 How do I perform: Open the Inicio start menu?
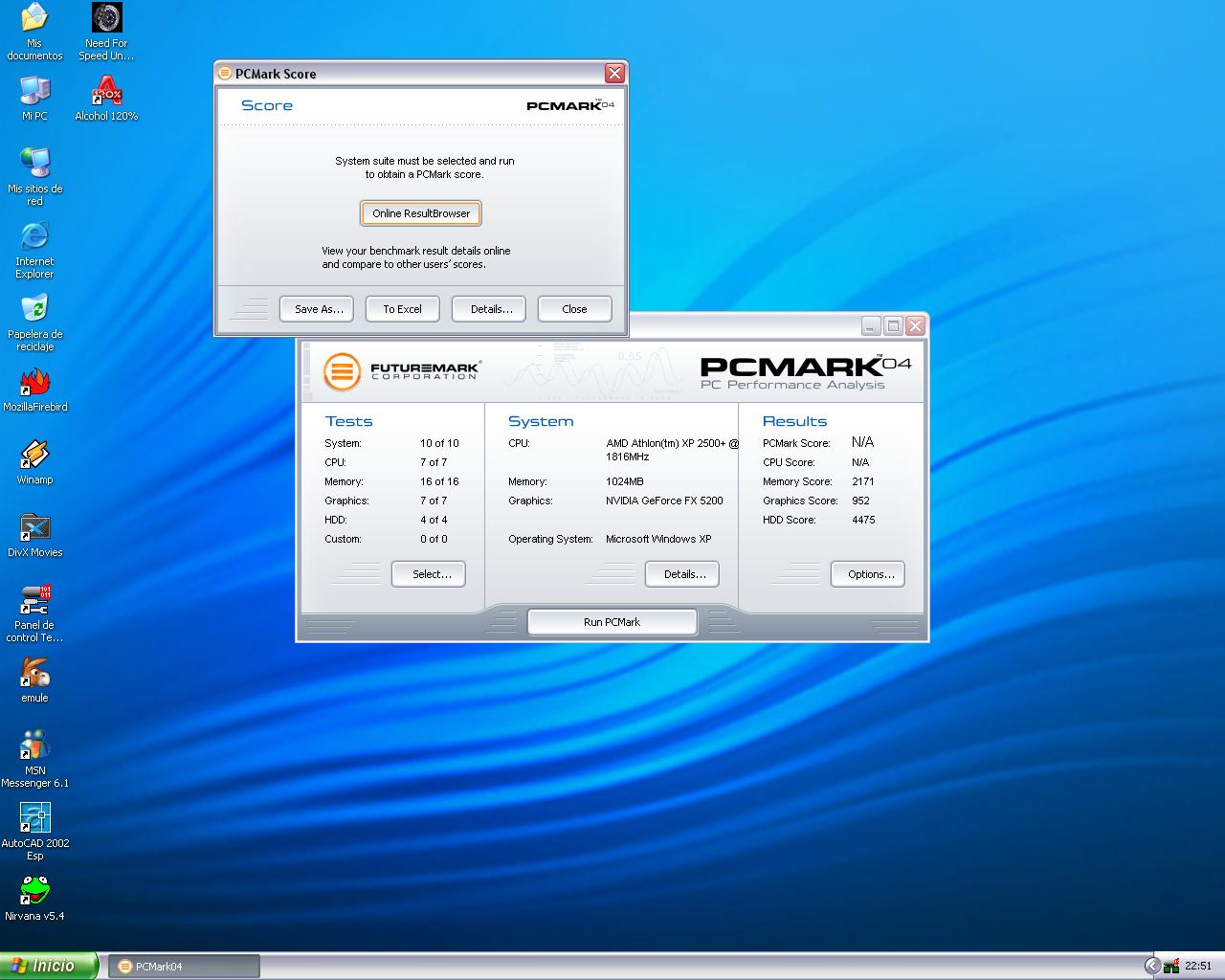48,966
